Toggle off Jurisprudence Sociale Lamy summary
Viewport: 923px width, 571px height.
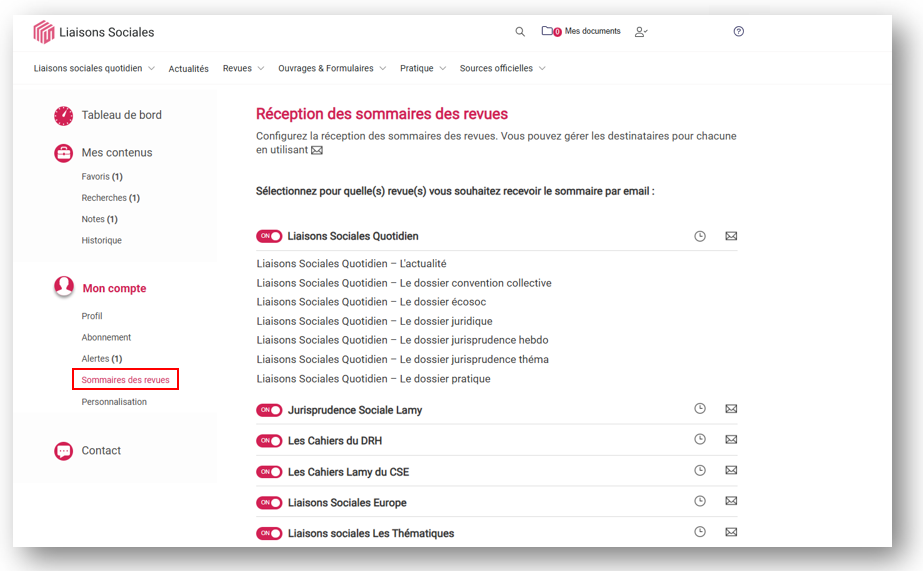(269, 410)
